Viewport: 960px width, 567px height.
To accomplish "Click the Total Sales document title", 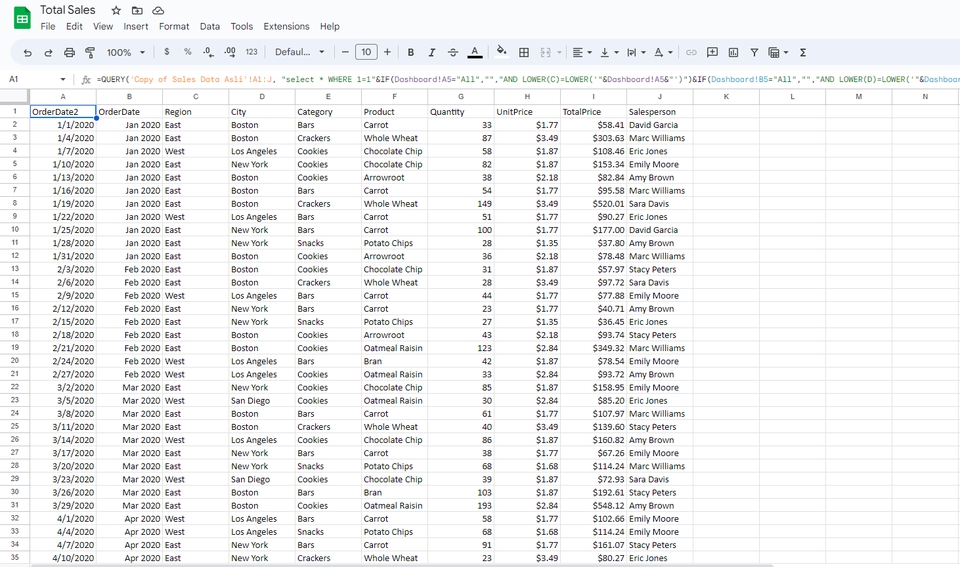I will pos(68,10).
